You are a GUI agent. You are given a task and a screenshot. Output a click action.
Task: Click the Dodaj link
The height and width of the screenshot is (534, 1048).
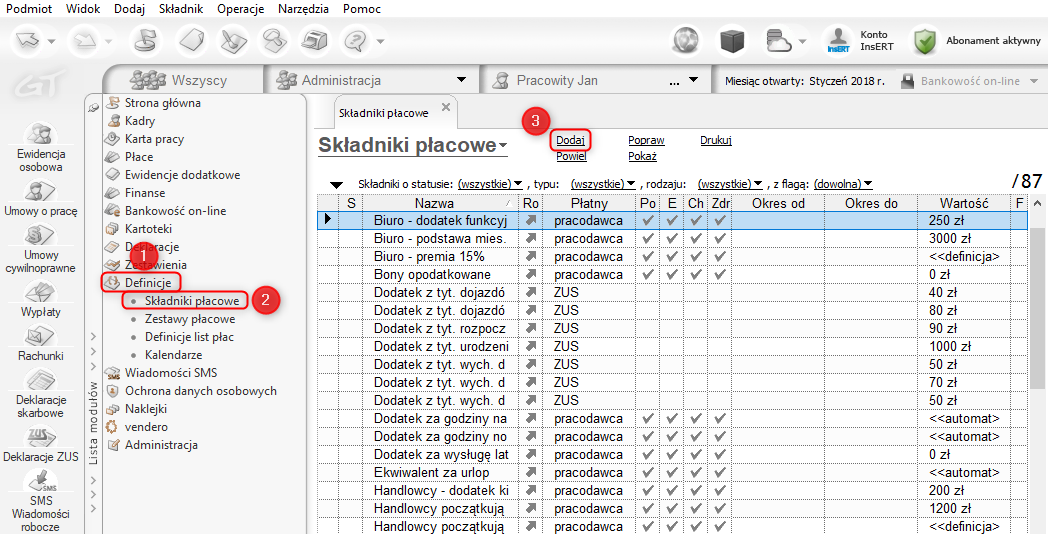coord(570,141)
